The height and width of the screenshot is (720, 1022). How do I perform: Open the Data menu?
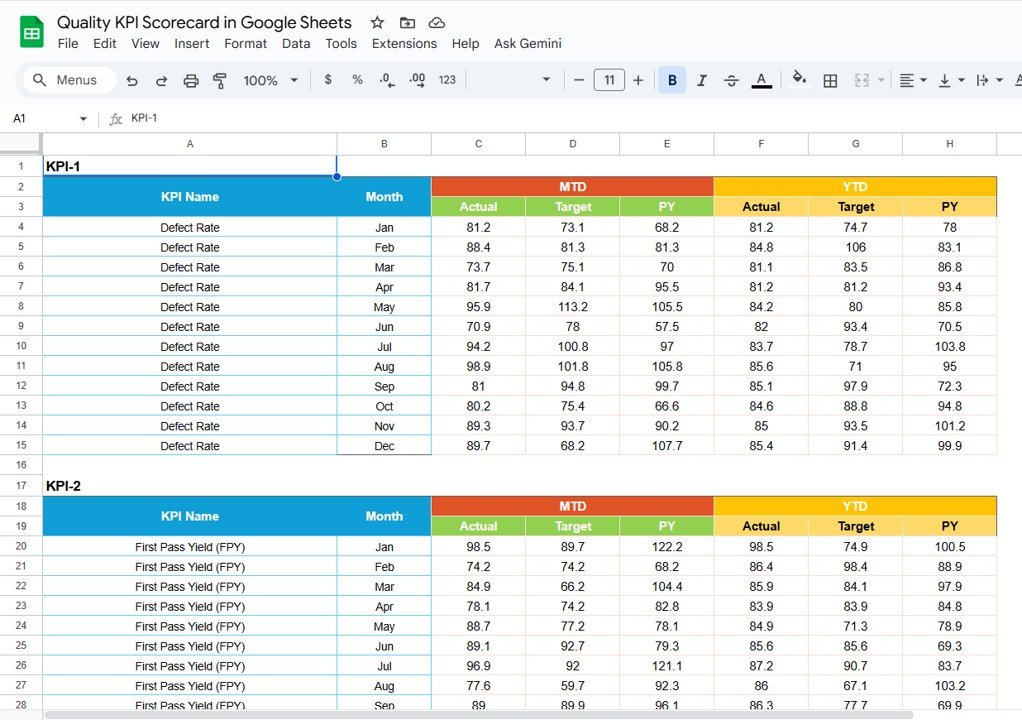coord(296,44)
